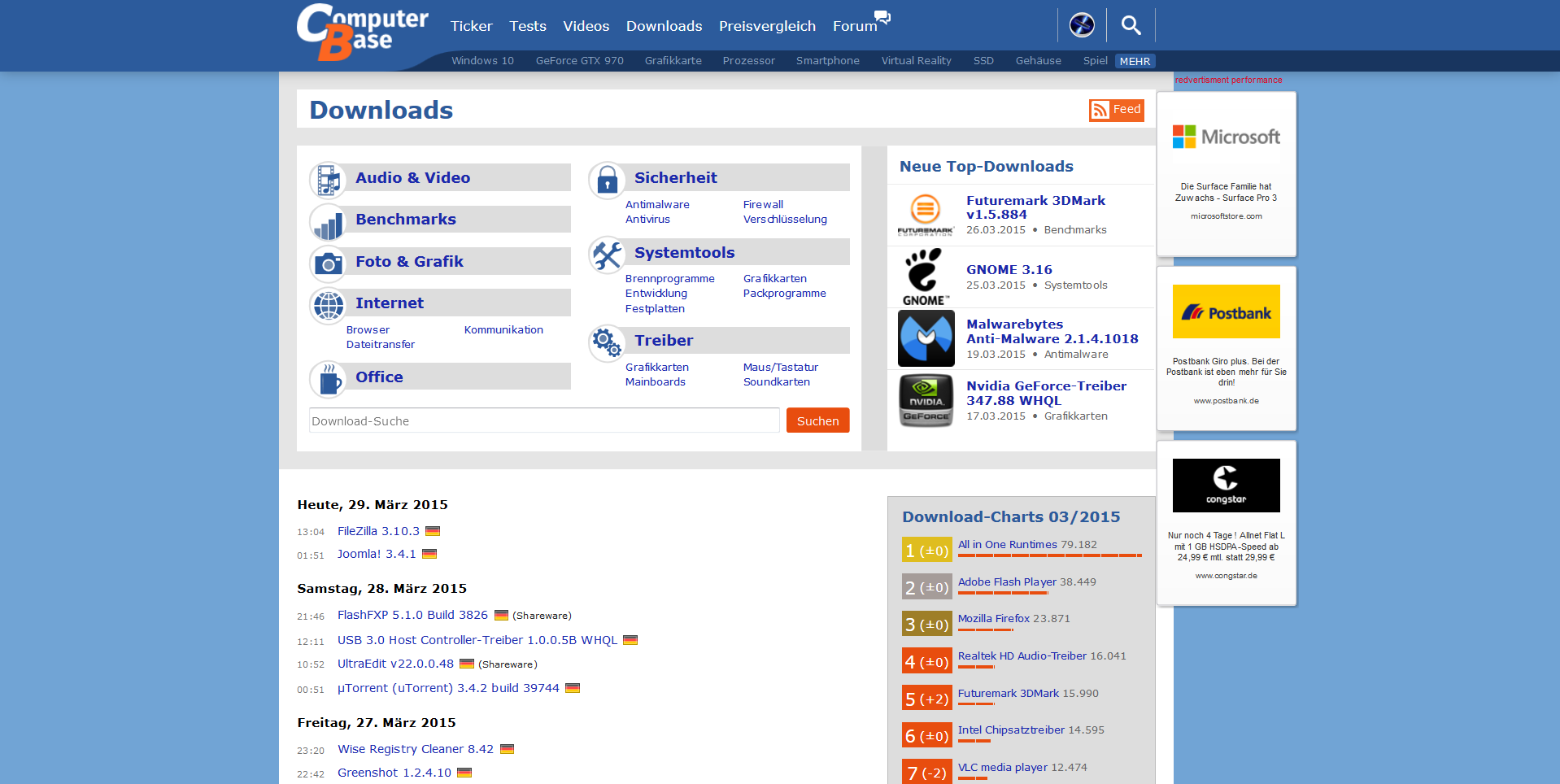1560x784 pixels.
Task: Toggle the site theme globe icon
Action: click(1082, 25)
